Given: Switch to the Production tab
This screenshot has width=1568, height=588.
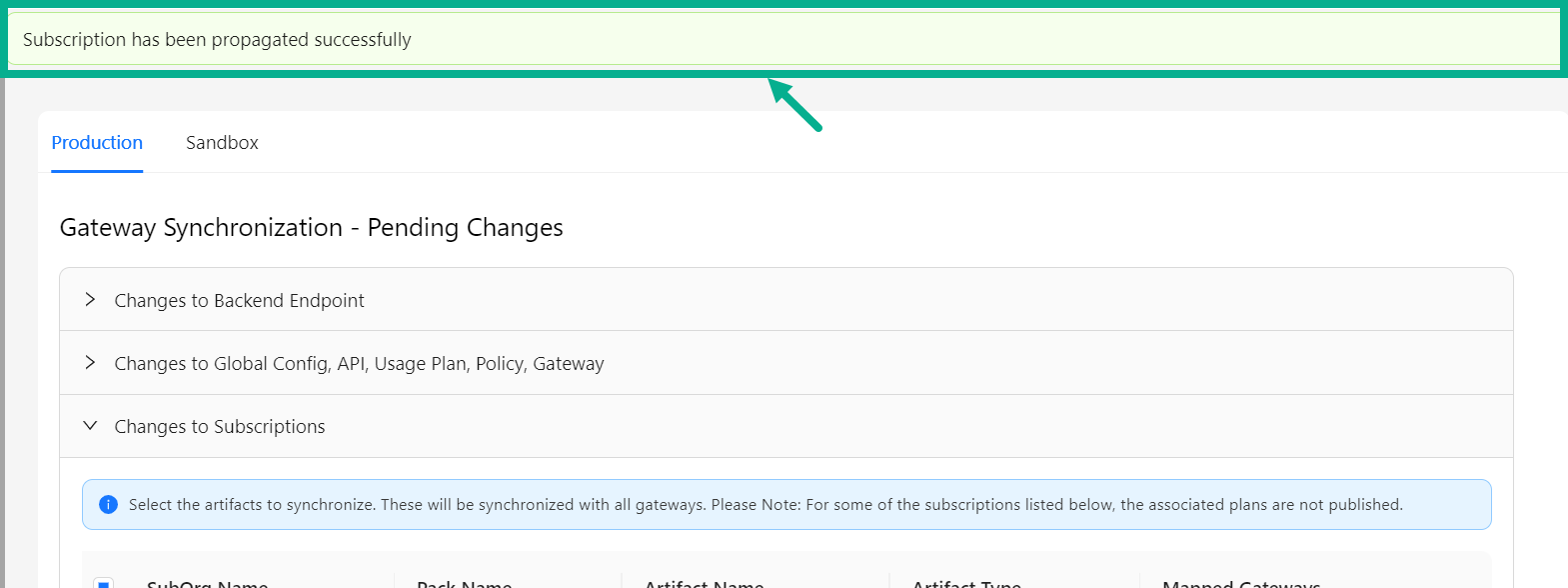Looking at the screenshot, I should coord(97,143).
